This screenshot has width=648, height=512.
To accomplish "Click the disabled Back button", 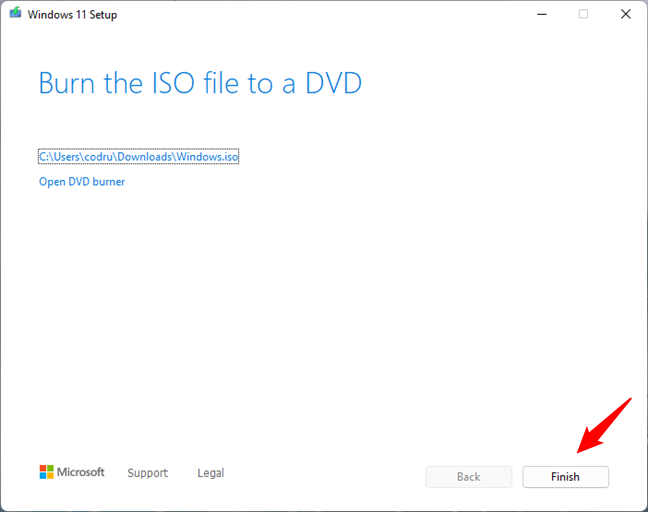I will click(x=469, y=477).
